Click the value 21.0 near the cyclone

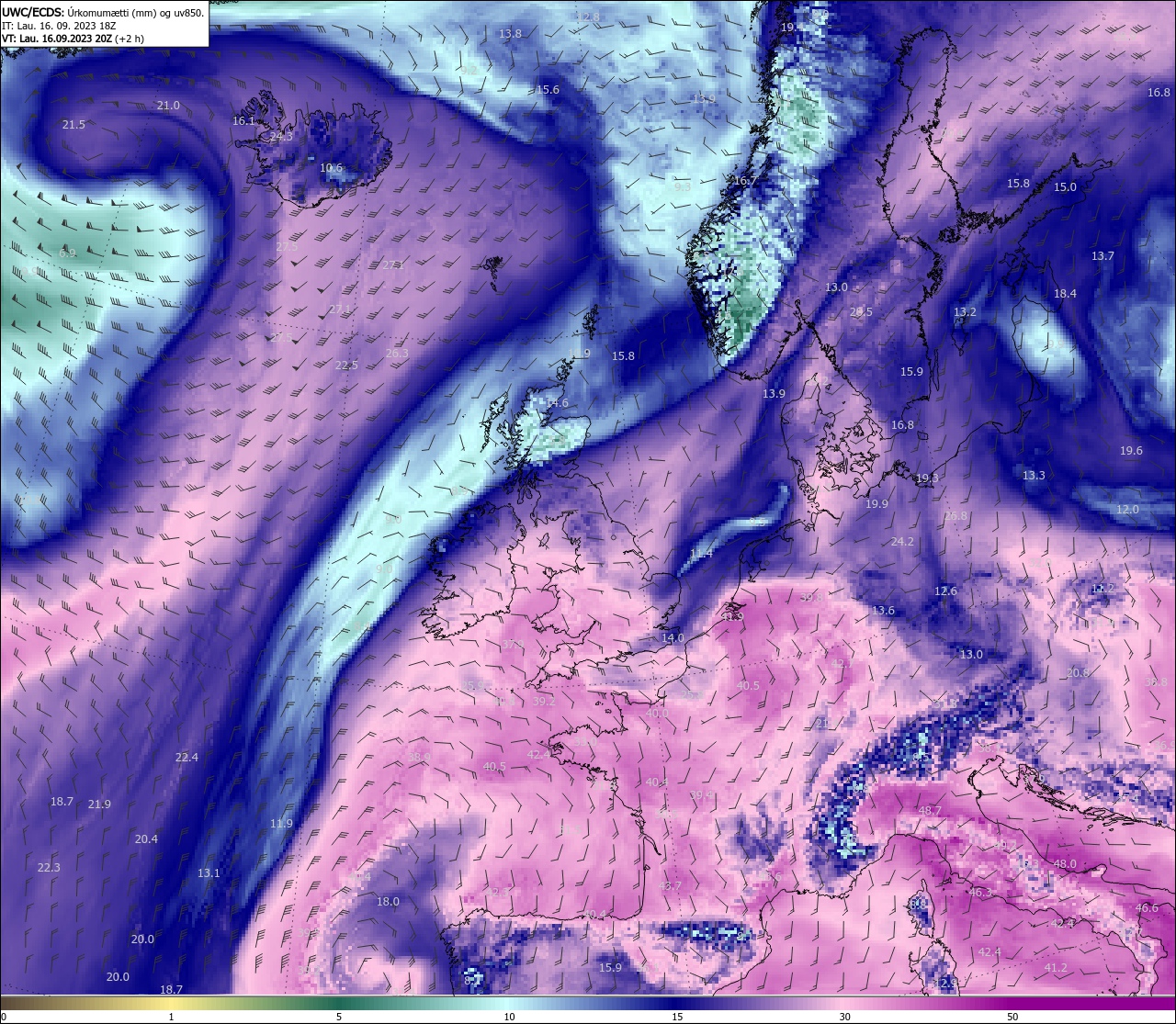coord(168,106)
